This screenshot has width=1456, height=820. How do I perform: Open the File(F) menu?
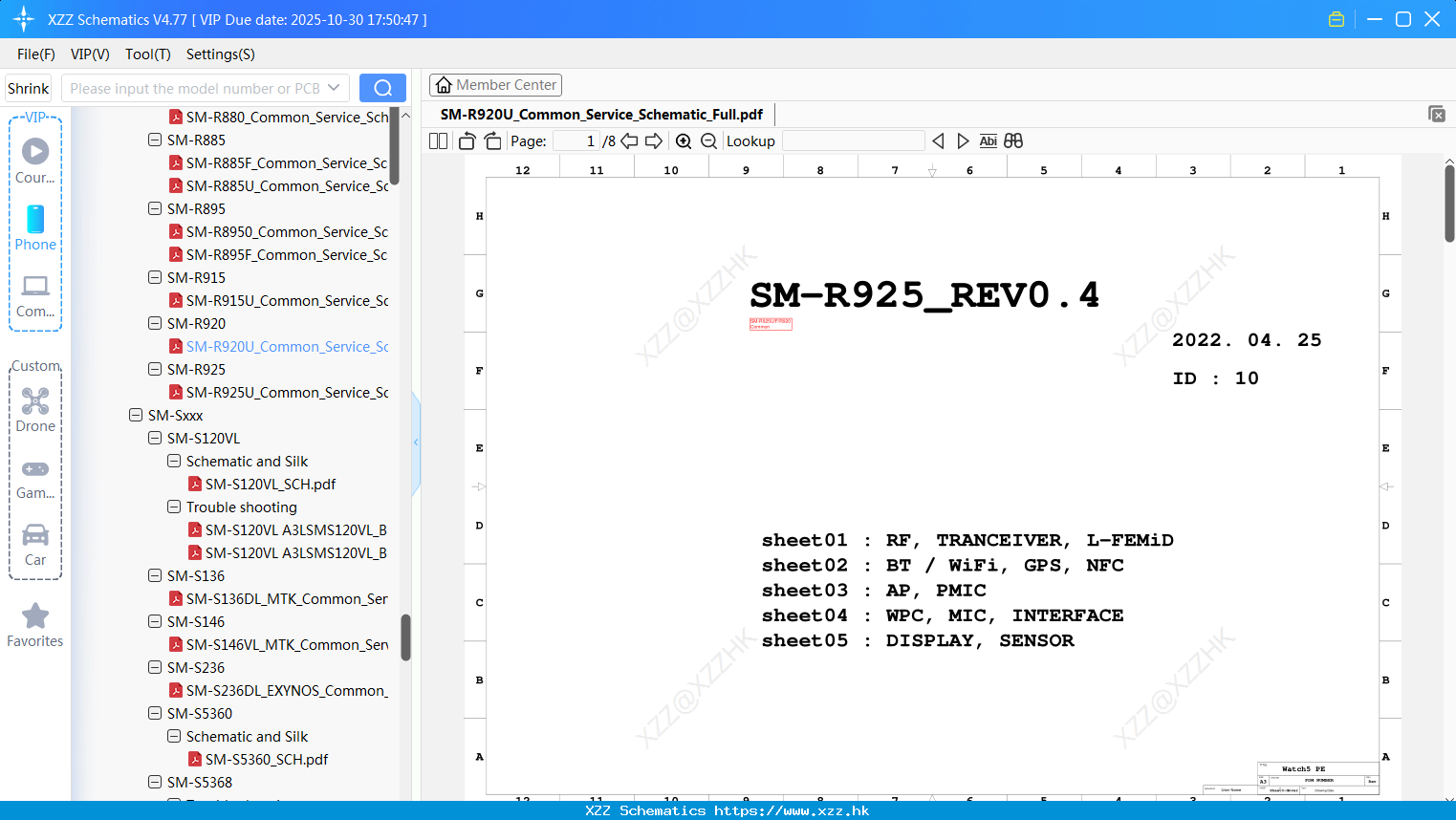(36, 54)
